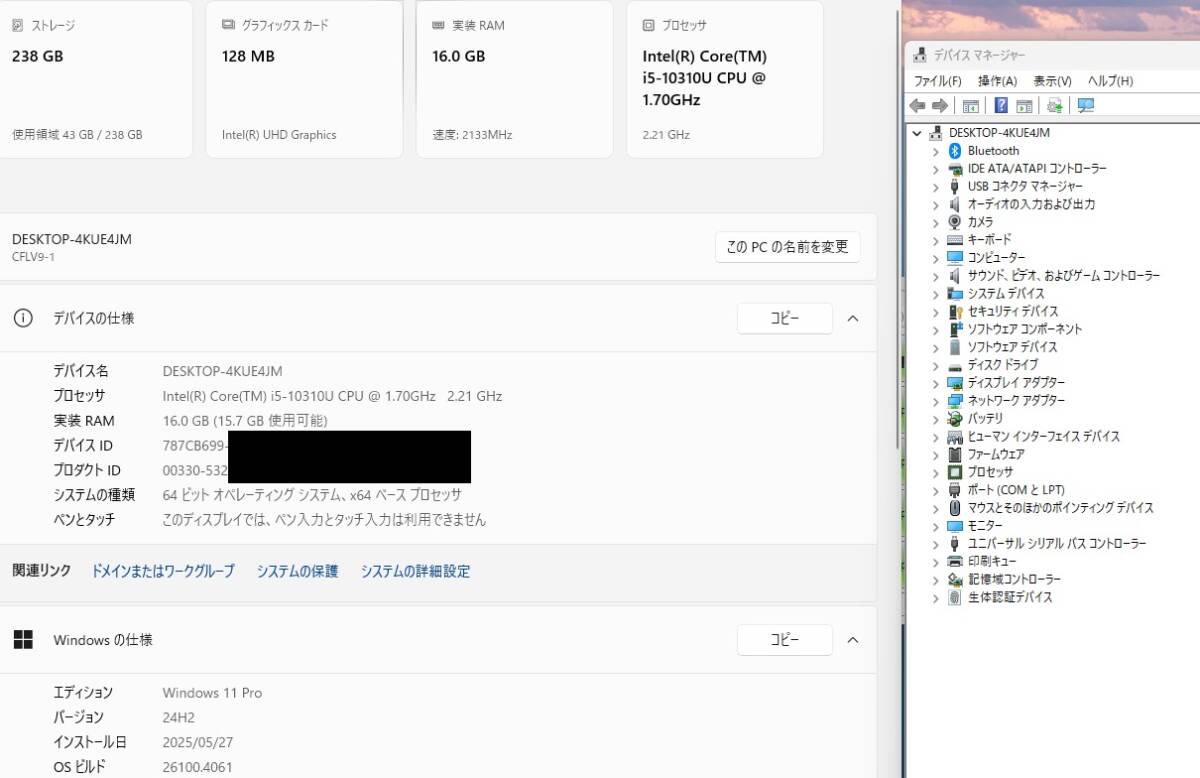Open the ファイル(F) menu
This screenshot has width=1200, height=778.
[938, 81]
